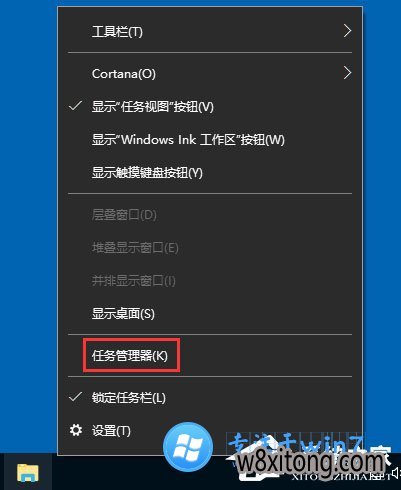Select 堆叠显示窗口(E) menu item
This screenshot has width=401, height=490.
(x=210, y=248)
